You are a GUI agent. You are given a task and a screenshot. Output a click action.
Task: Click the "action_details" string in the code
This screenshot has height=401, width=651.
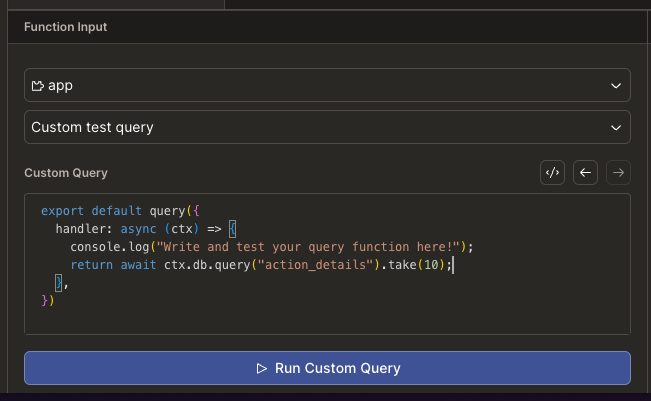click(315, 265)
